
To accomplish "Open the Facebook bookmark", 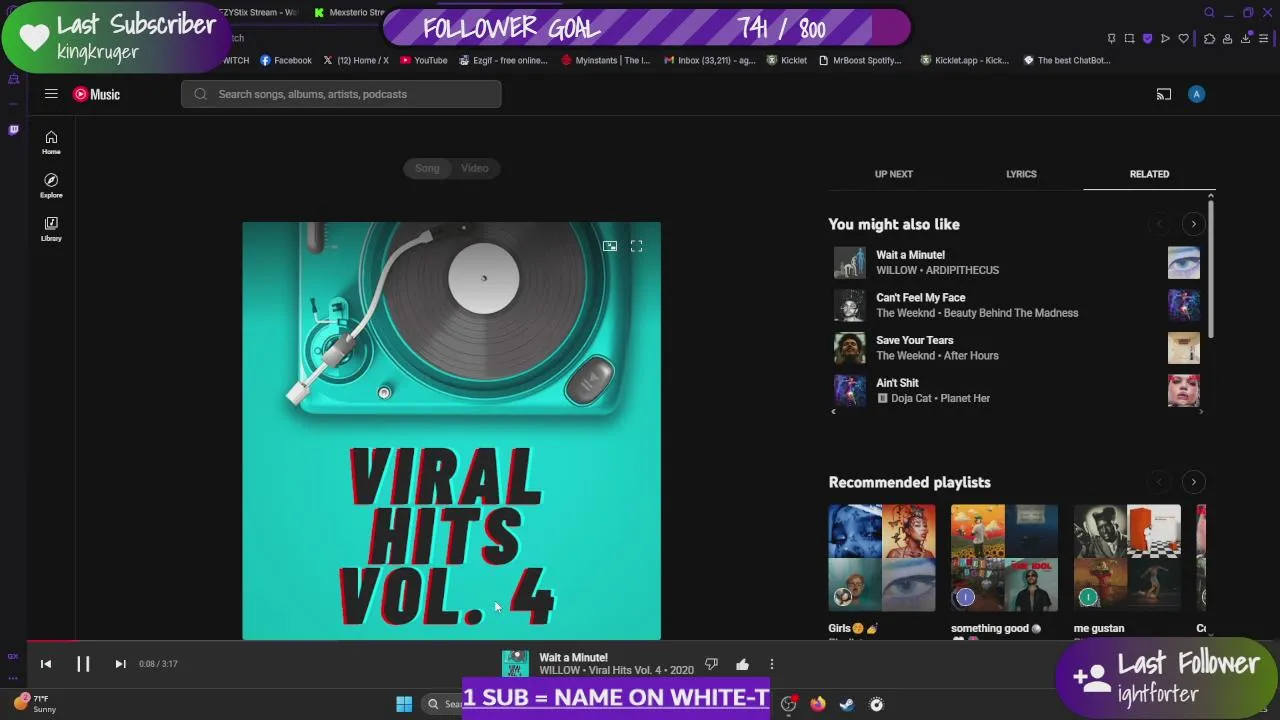I will point(286,60).
